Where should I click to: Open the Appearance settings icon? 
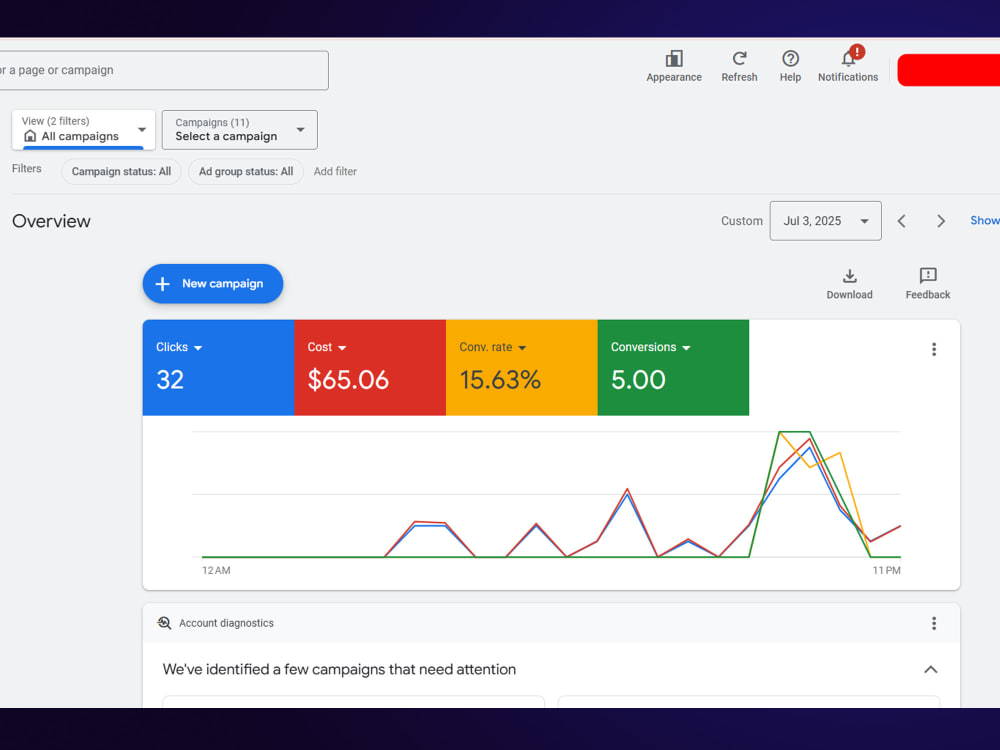[673, 66]
